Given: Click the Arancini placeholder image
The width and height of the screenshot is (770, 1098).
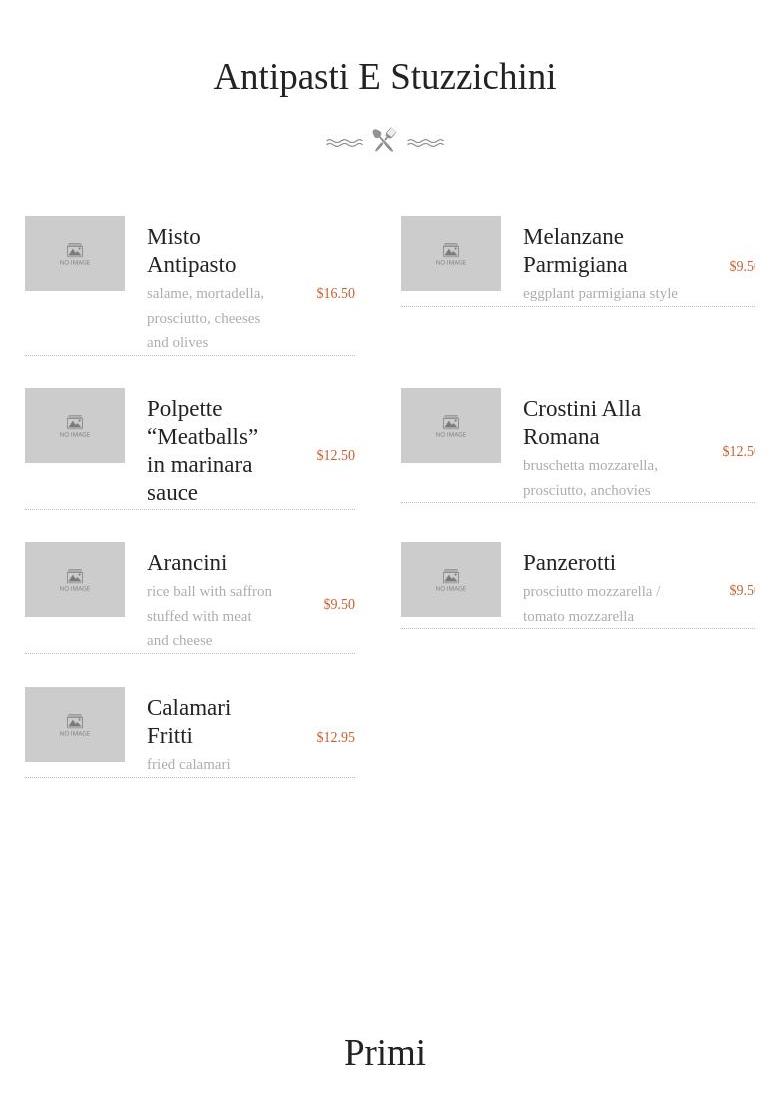Looking at the screenshot, I should (75, 579).
